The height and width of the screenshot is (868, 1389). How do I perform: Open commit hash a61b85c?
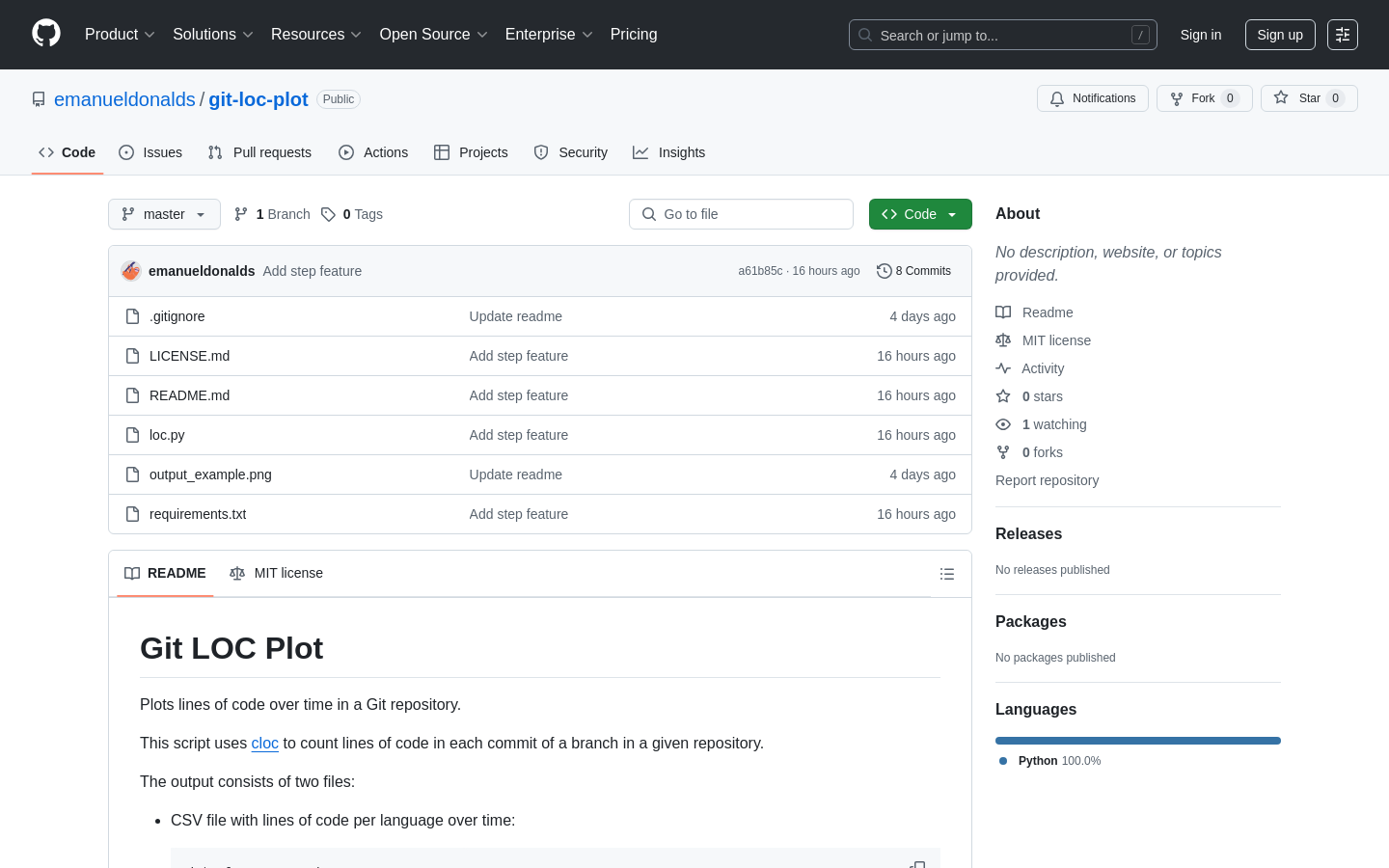[760, 271]
